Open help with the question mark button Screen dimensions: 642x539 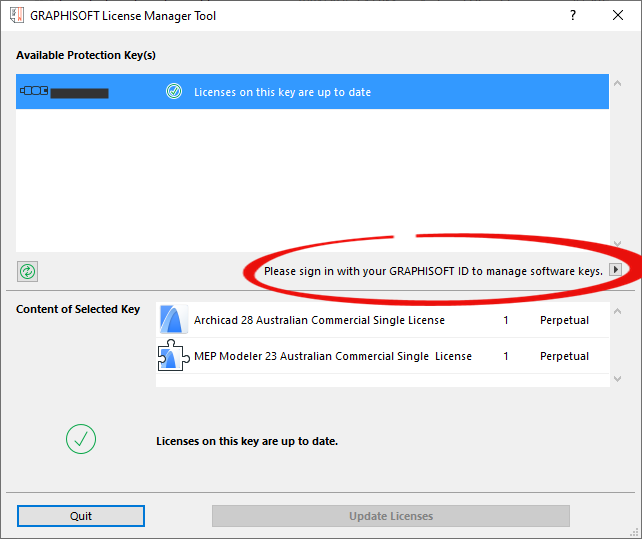coord(573,16)
